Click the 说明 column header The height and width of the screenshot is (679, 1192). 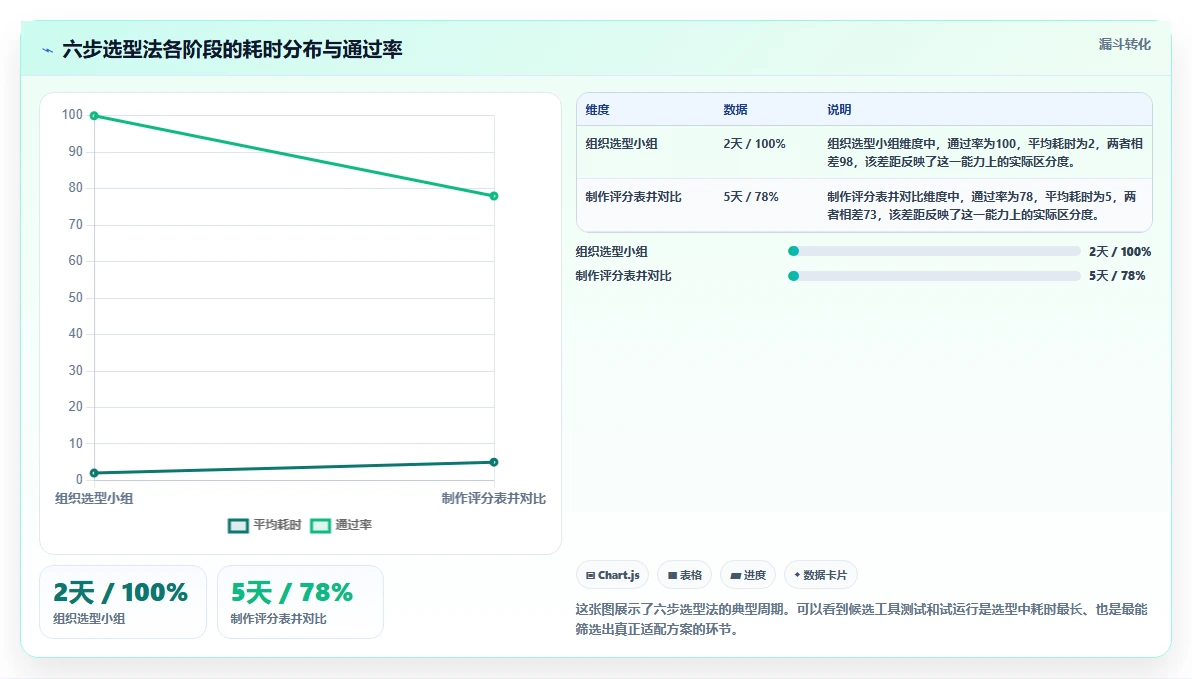839,109
